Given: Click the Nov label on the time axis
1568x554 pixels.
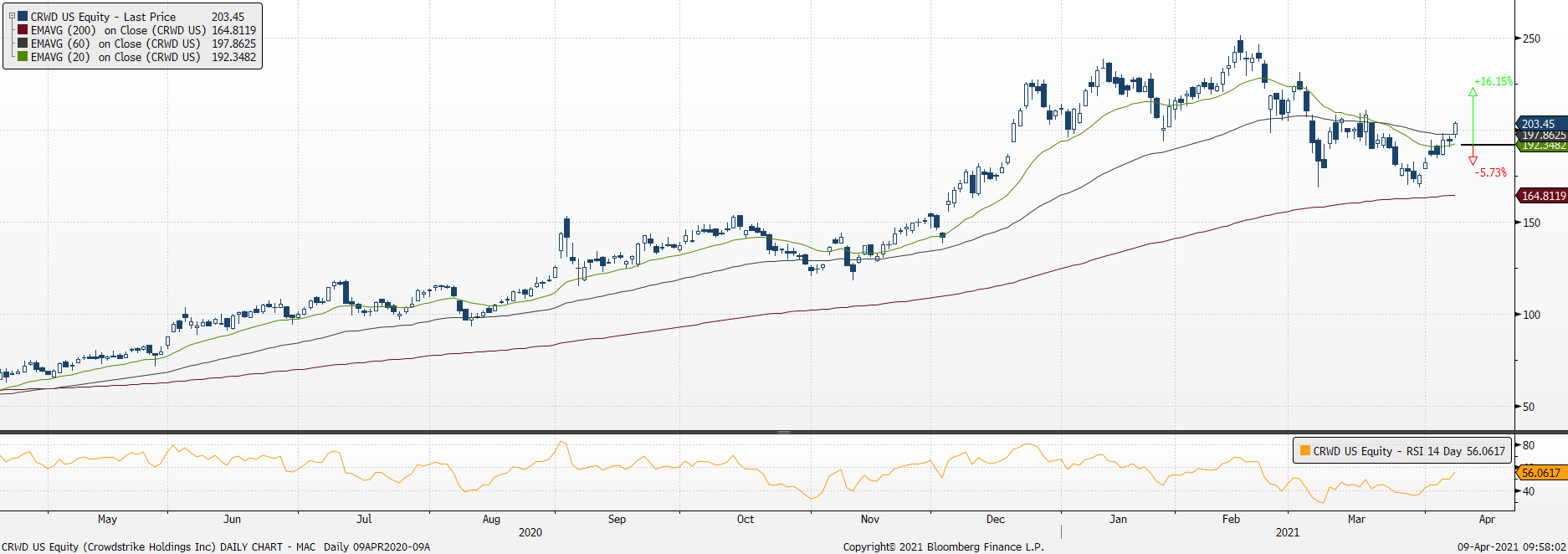Looking at the screenshot, I should tap(870, 519).
